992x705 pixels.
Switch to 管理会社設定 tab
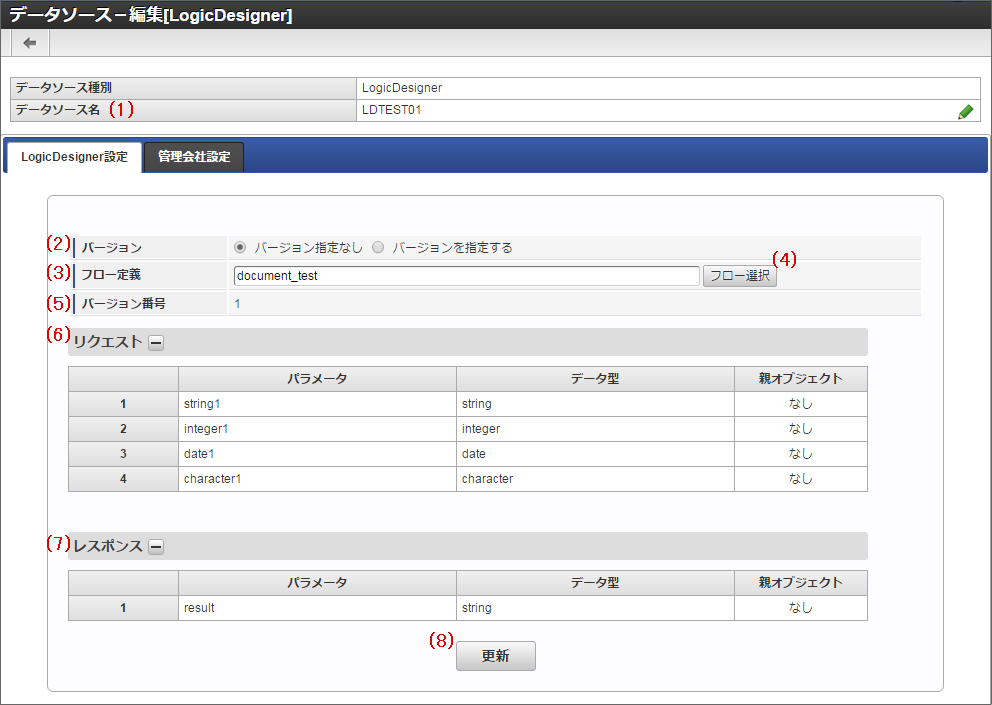194,157
